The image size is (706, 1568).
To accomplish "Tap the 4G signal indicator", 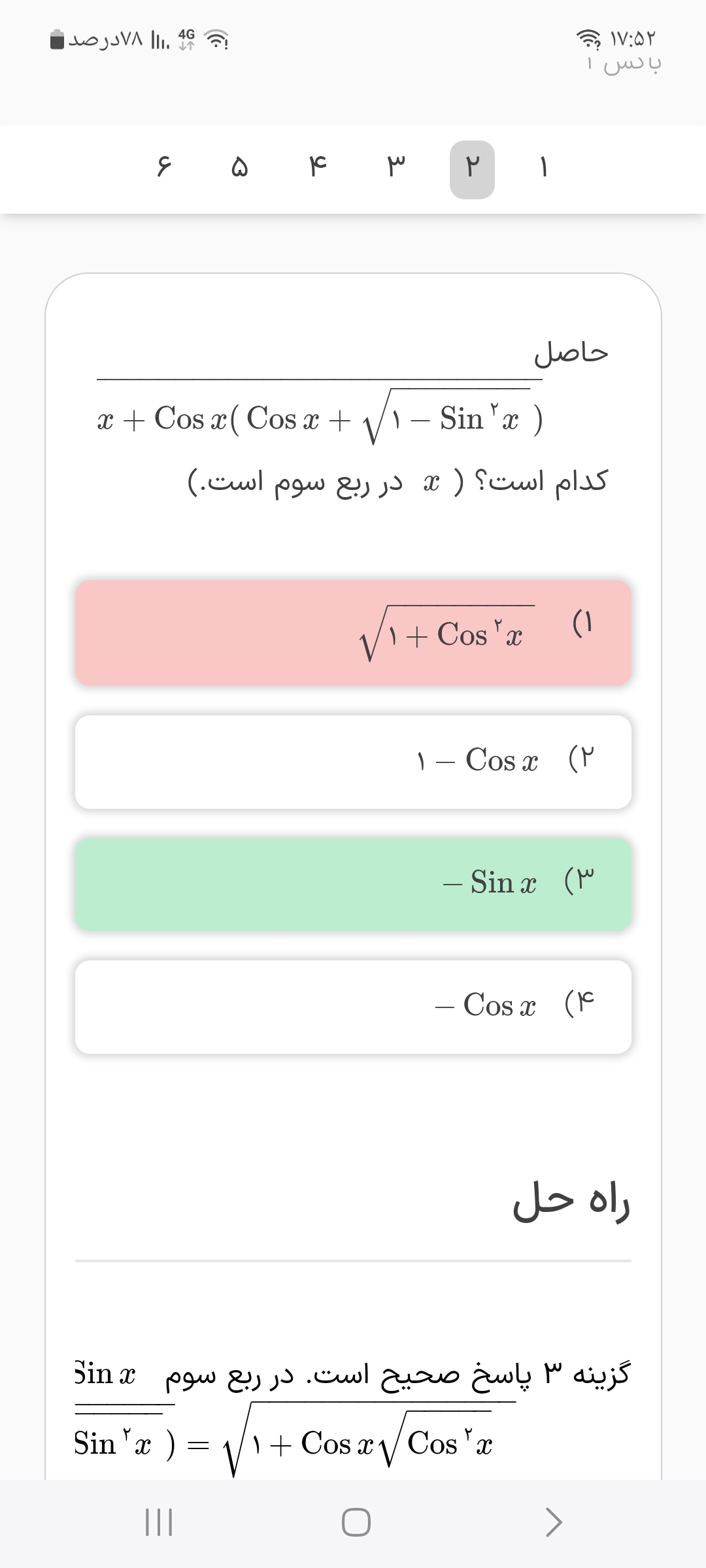I will [x=187, y=39].
